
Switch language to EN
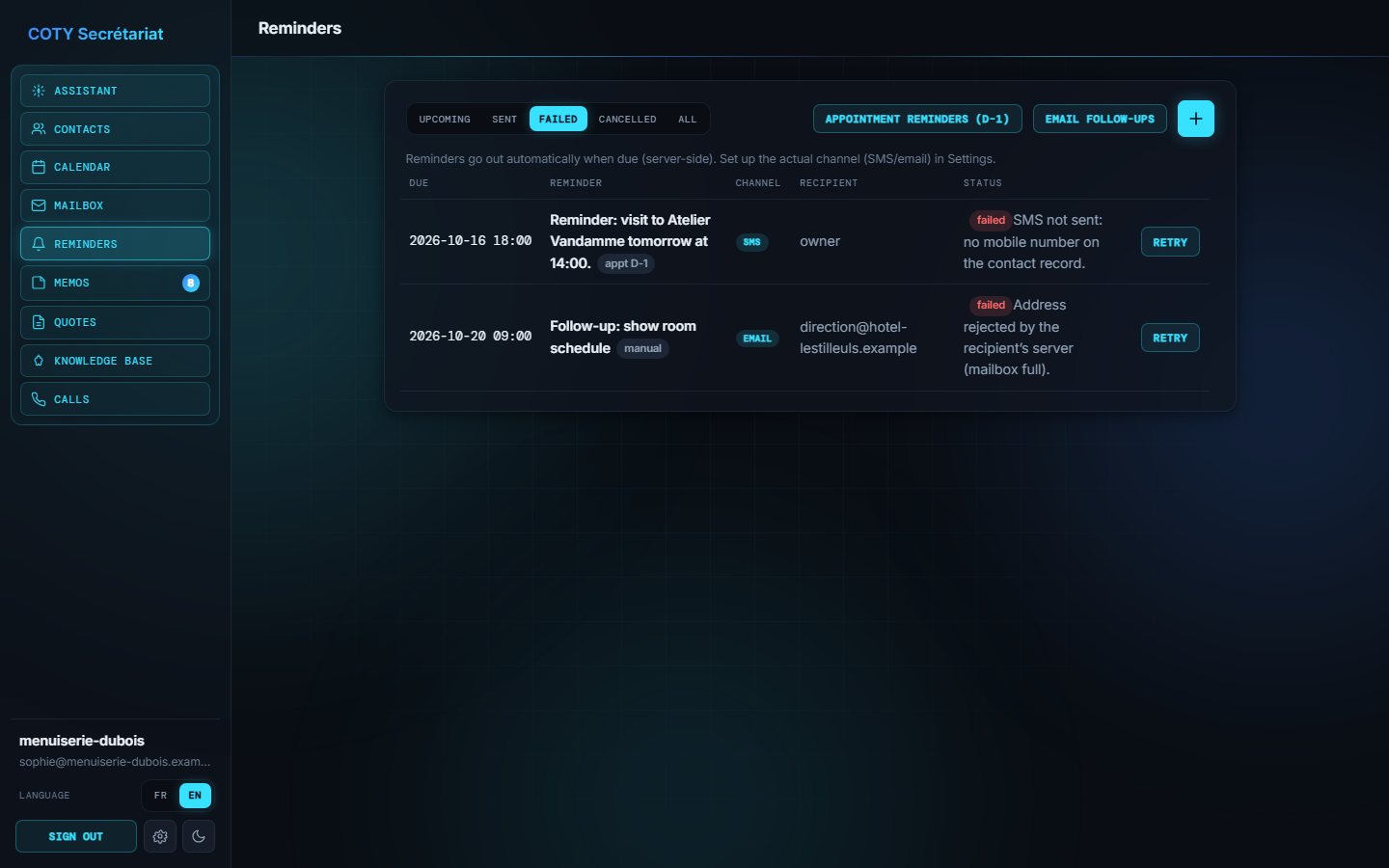[195, 796]
